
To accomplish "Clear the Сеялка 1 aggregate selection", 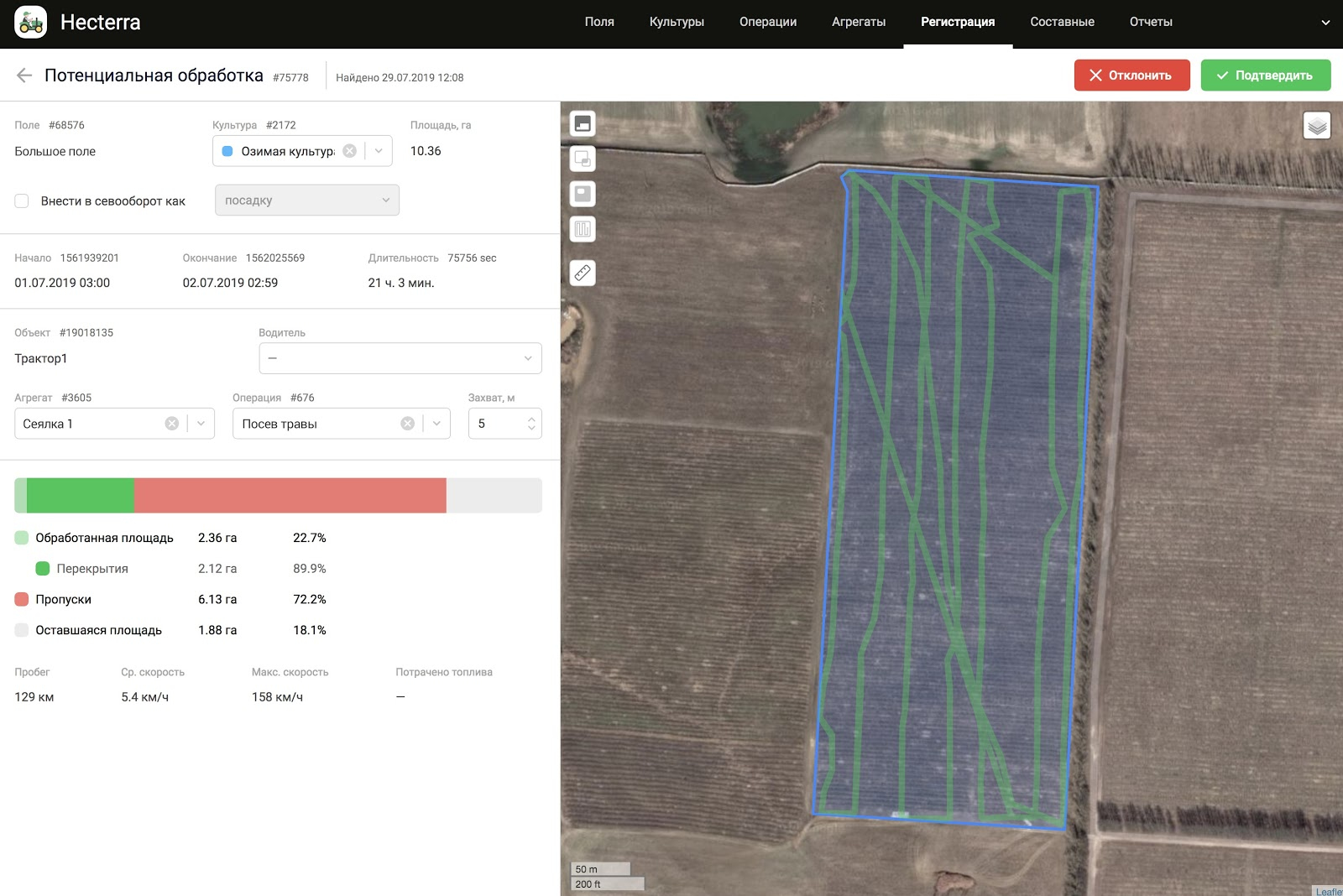I will [172, 424].
